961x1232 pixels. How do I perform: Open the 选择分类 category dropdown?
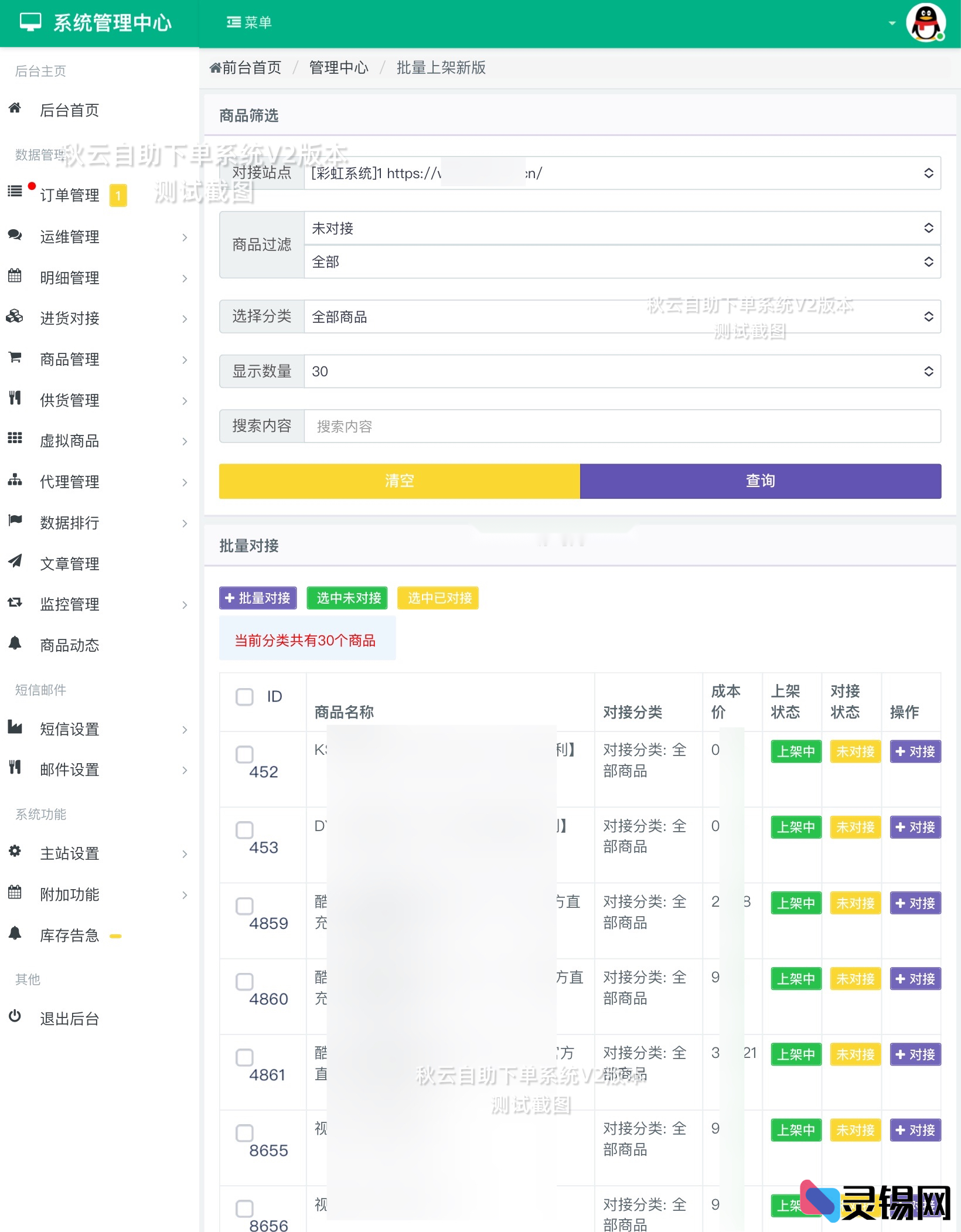tap(622, 316)
